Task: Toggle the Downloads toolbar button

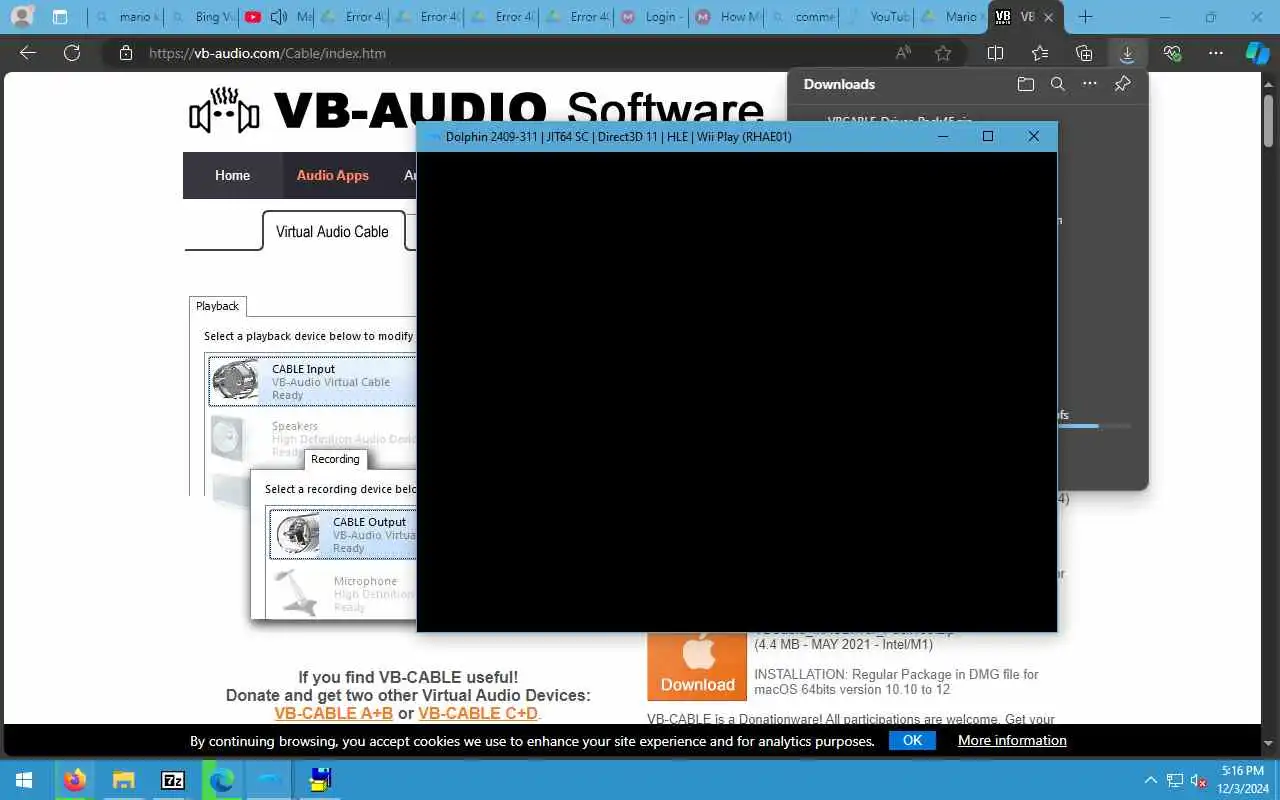Action: pos(1127,53)
